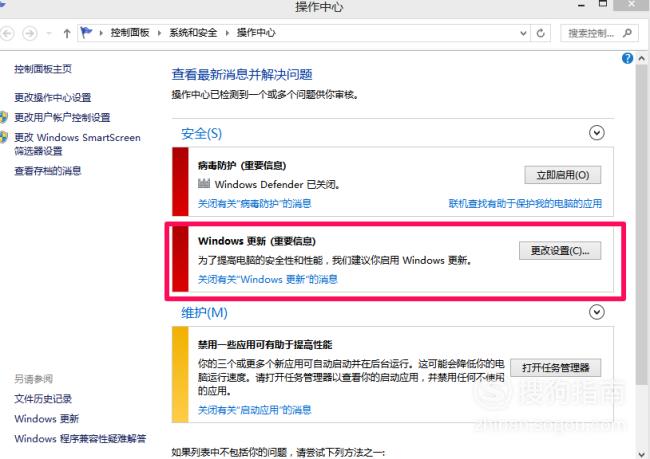This screenshot has width=650, height=459.
Task: Click the Windows 更新 (重要信息) title
Action: point(257,241)
